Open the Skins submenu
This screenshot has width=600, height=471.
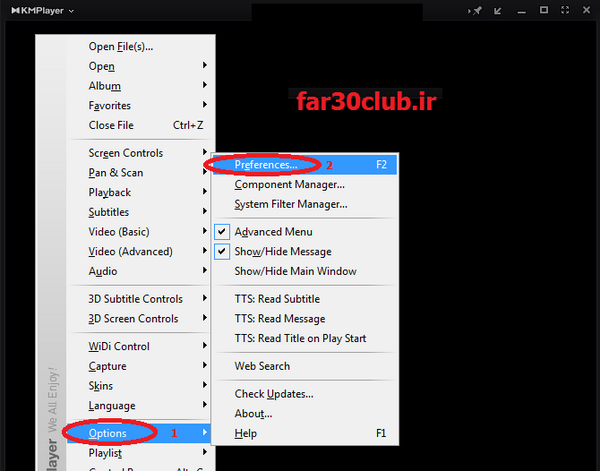tap(140, 386)
